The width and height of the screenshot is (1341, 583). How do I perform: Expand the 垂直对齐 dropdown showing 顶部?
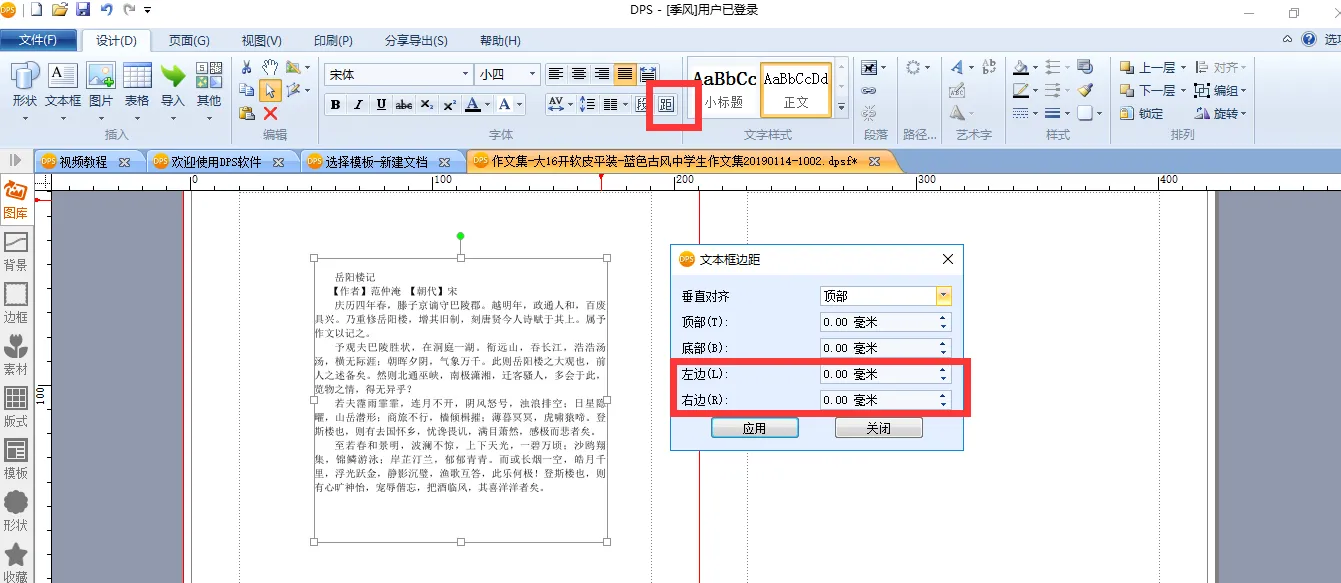tap(943, 296)
